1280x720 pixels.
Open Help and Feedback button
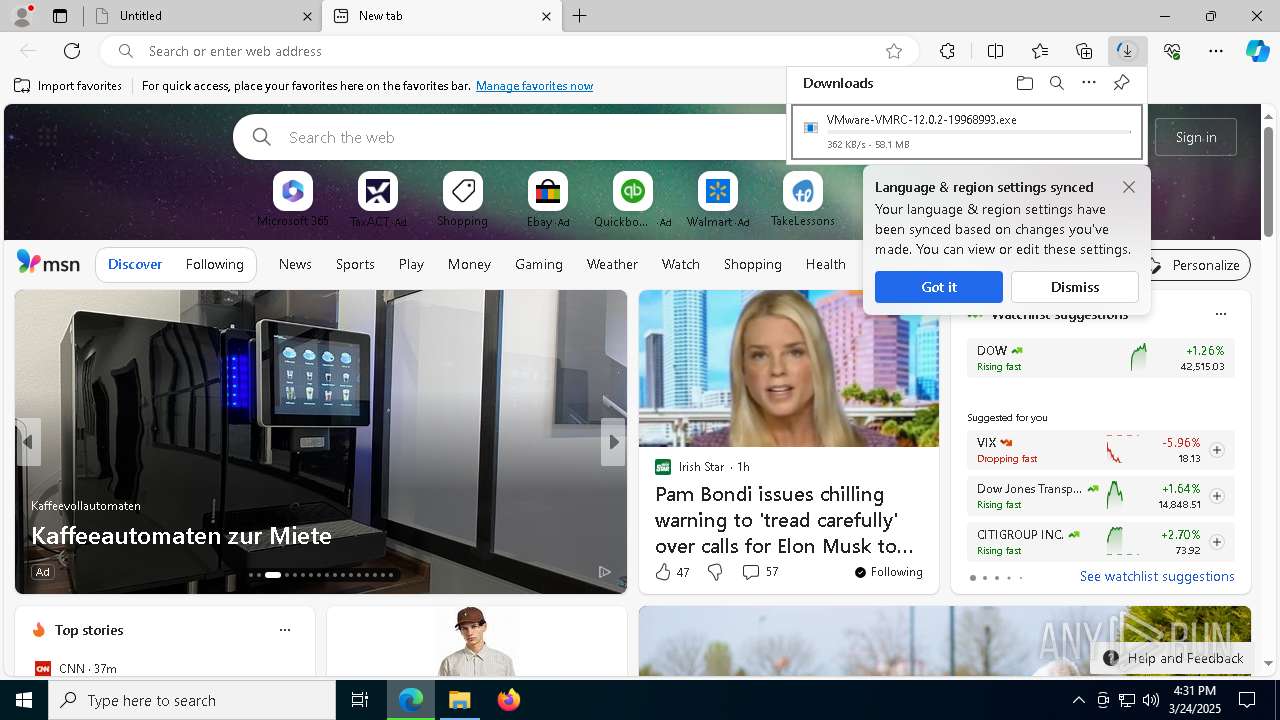pyautogui.click(x=1174, y=658)
